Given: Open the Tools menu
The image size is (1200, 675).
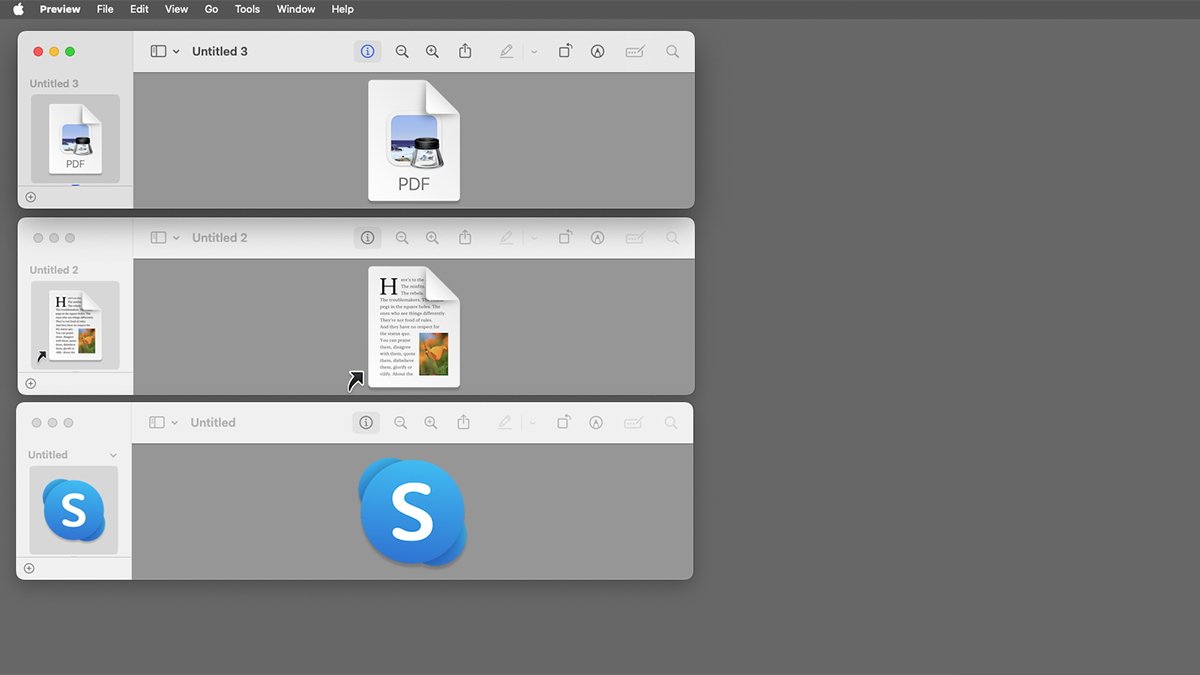Looking at the screenshot, I should point(247,9).
